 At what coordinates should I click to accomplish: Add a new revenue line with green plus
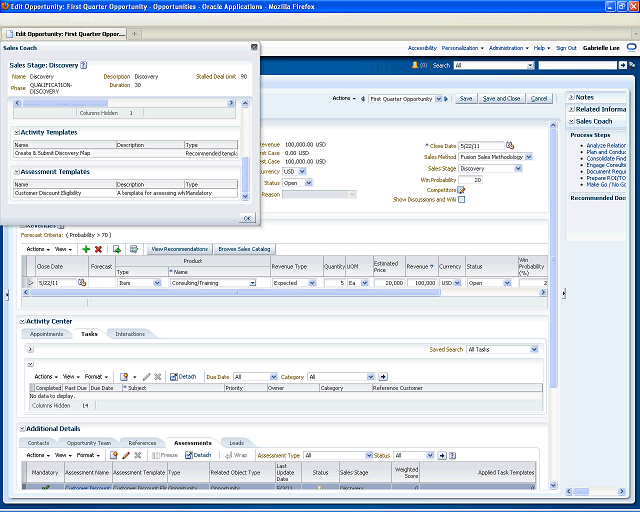click(x=86, y=249)
